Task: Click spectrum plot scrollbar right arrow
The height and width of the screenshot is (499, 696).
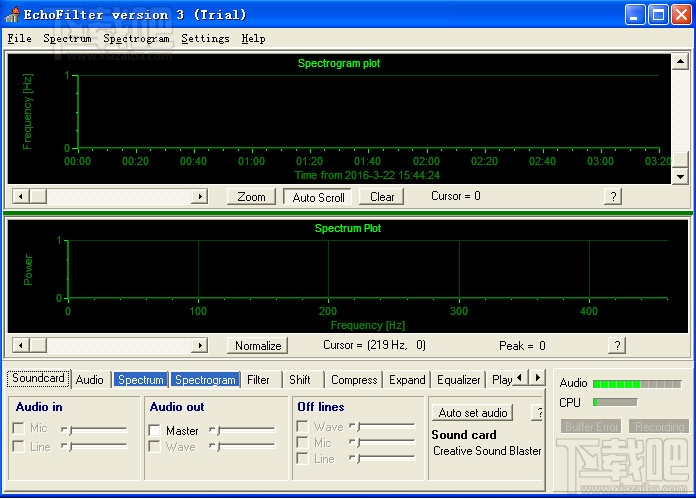Action: click(200, 345)
